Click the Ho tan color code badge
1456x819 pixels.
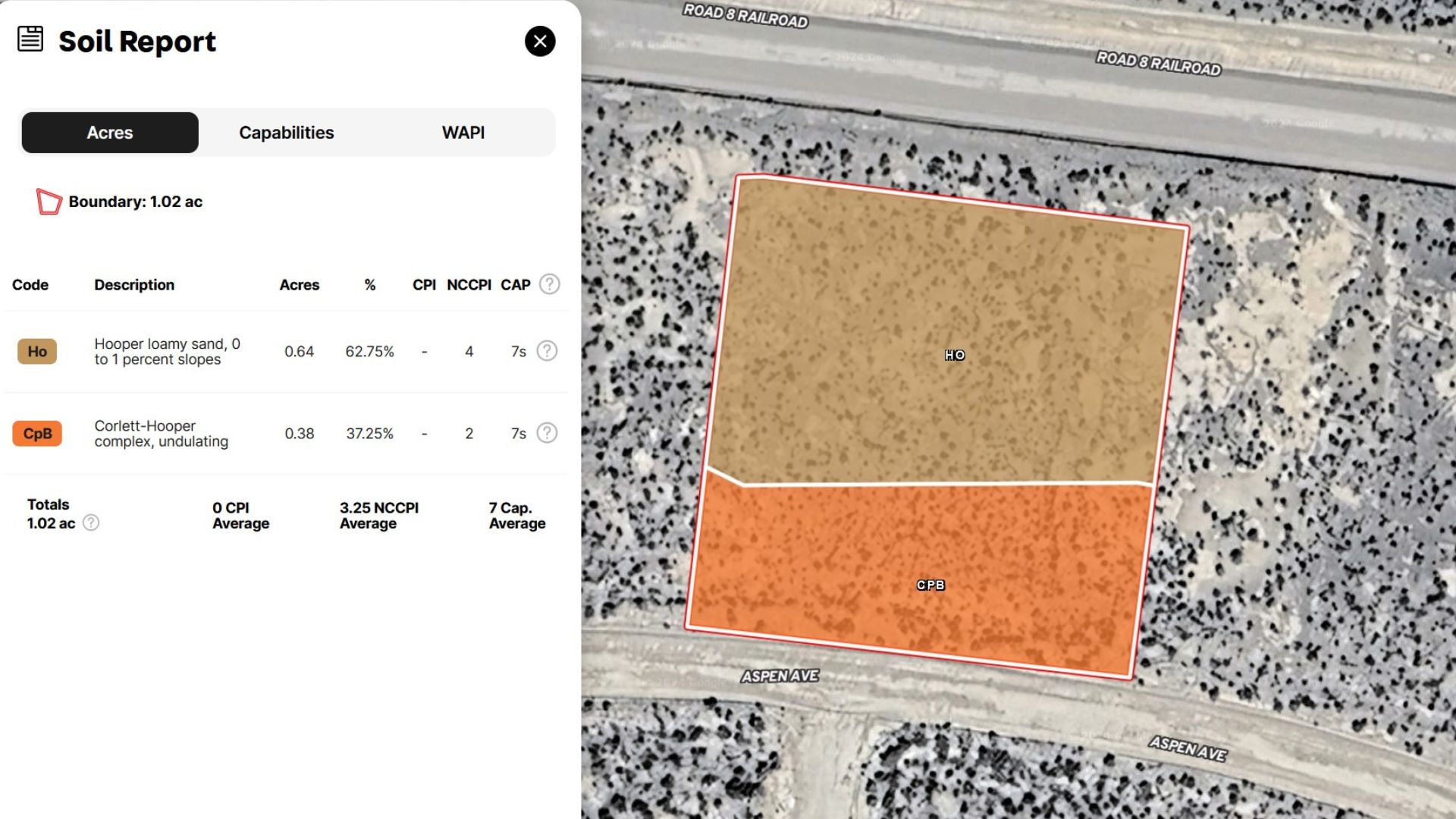pyautogui.click(x=37, y=351)
